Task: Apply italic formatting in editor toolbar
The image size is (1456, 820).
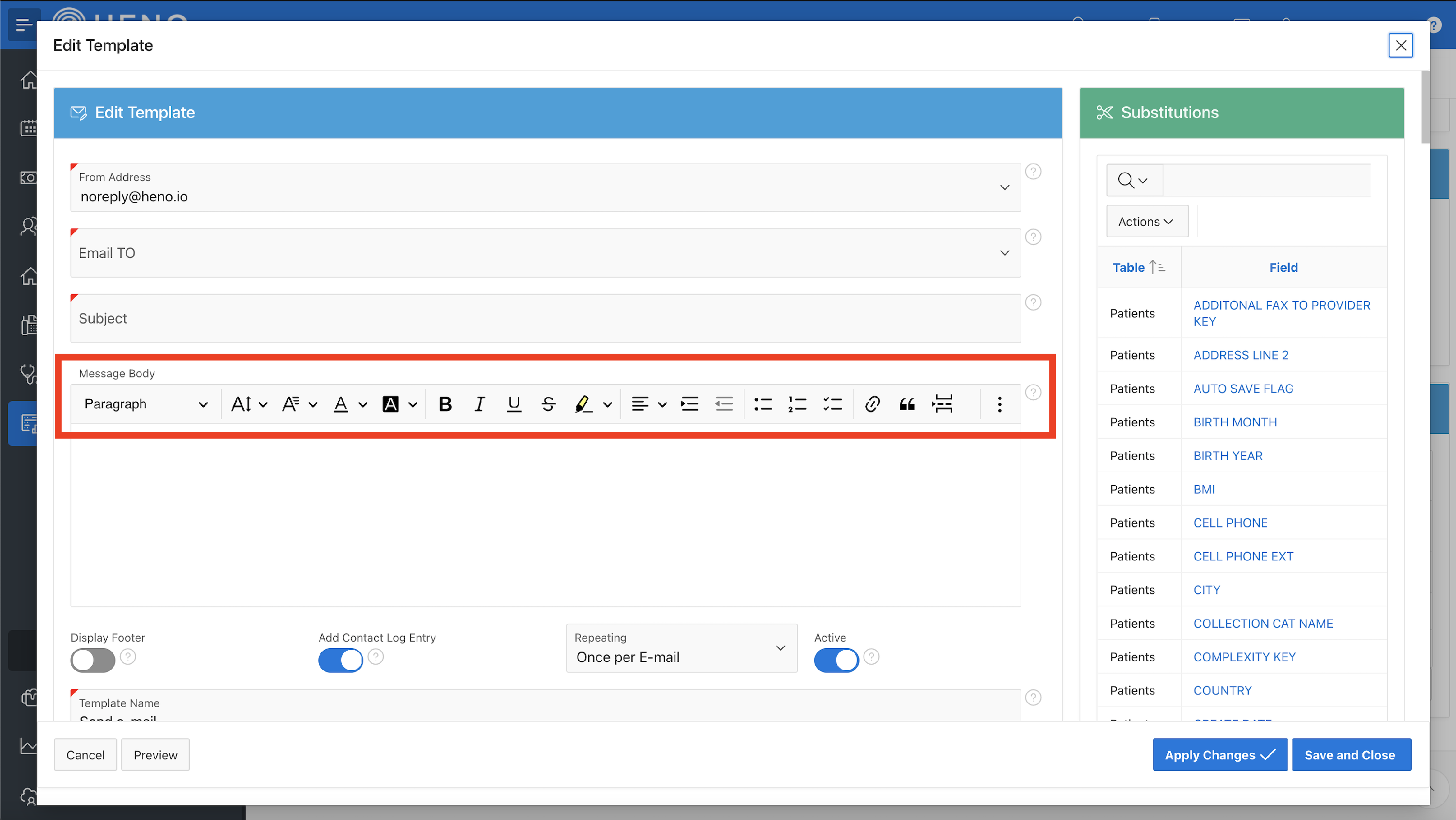Action: click(480, 404)
